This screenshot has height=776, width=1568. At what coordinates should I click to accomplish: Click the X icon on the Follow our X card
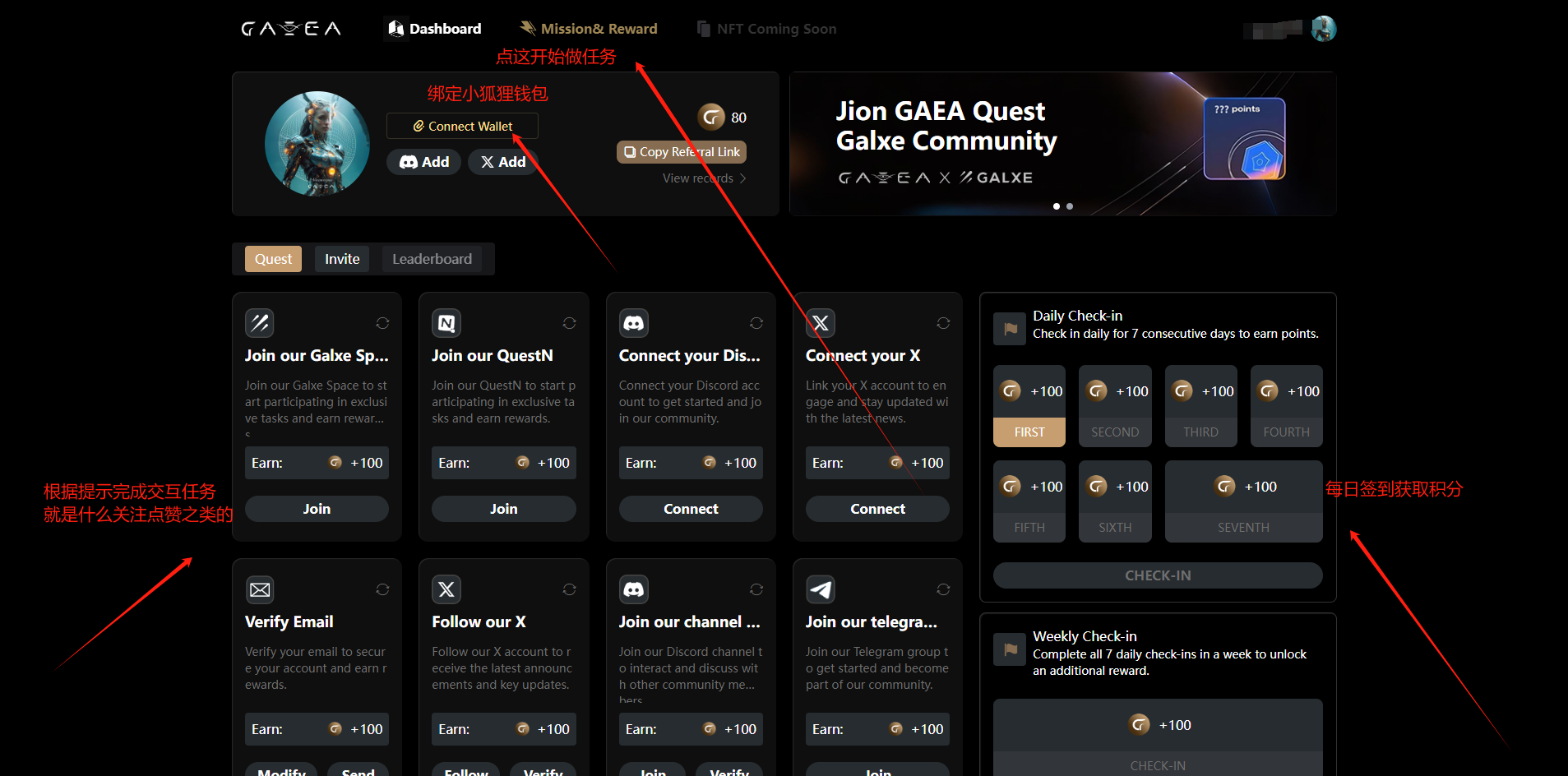click(446, 589)
